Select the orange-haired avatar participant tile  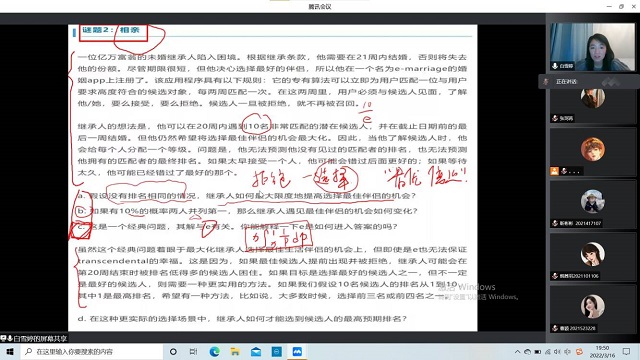(593, 152)
